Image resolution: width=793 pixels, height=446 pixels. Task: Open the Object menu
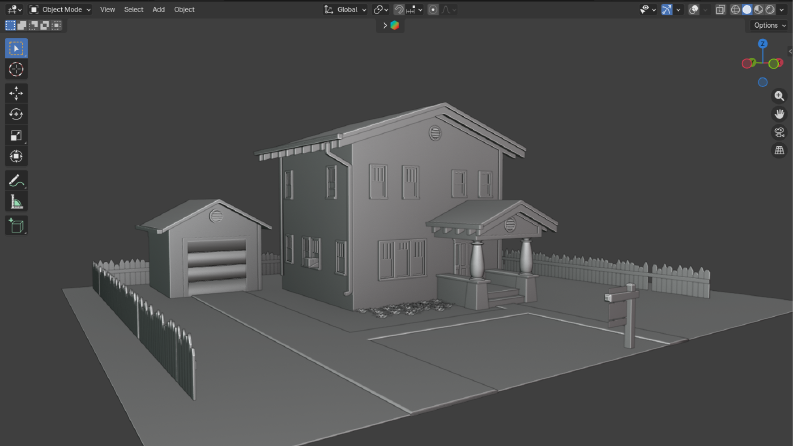click(184, 10)
